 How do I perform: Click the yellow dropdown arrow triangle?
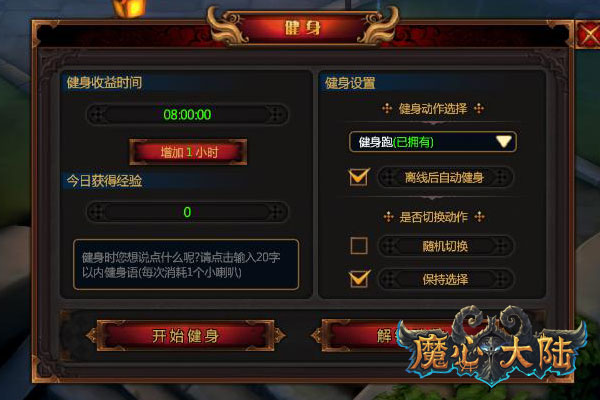(x=504, y=142)
